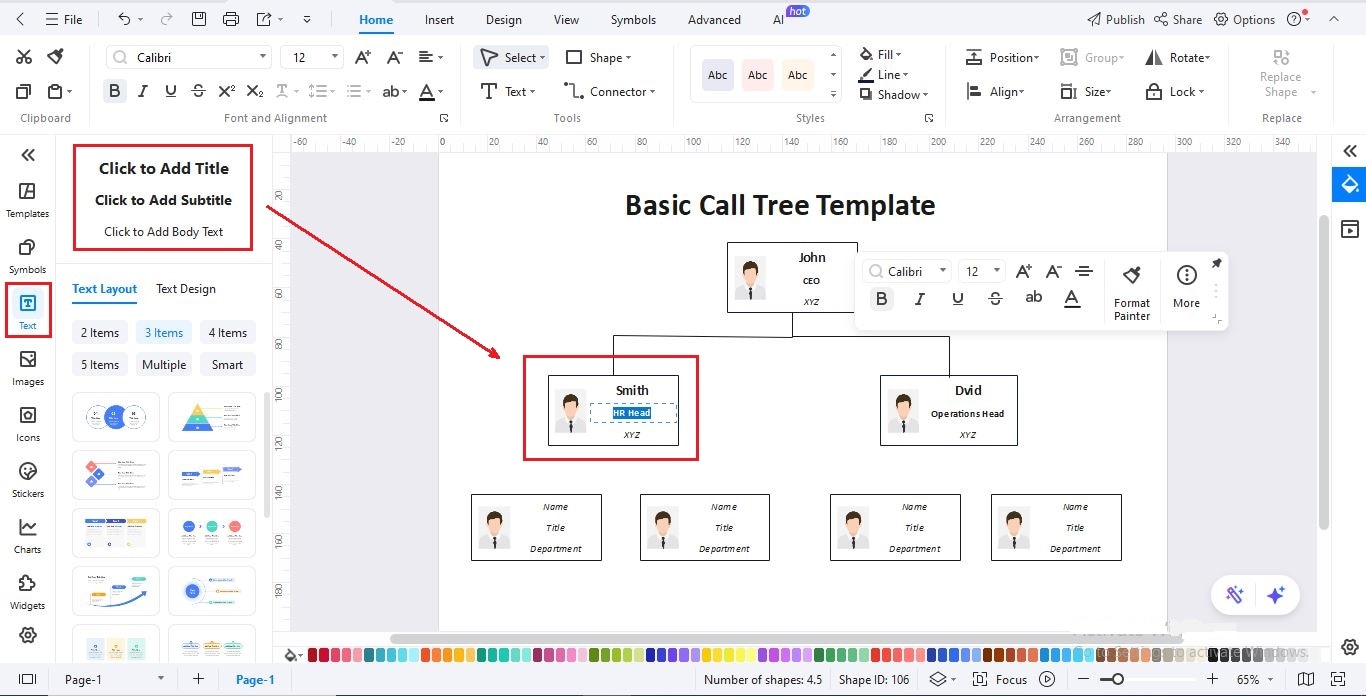
Task: Select the pyramid diagram thumbnail in the Text panel
Action: pos(211,417)
